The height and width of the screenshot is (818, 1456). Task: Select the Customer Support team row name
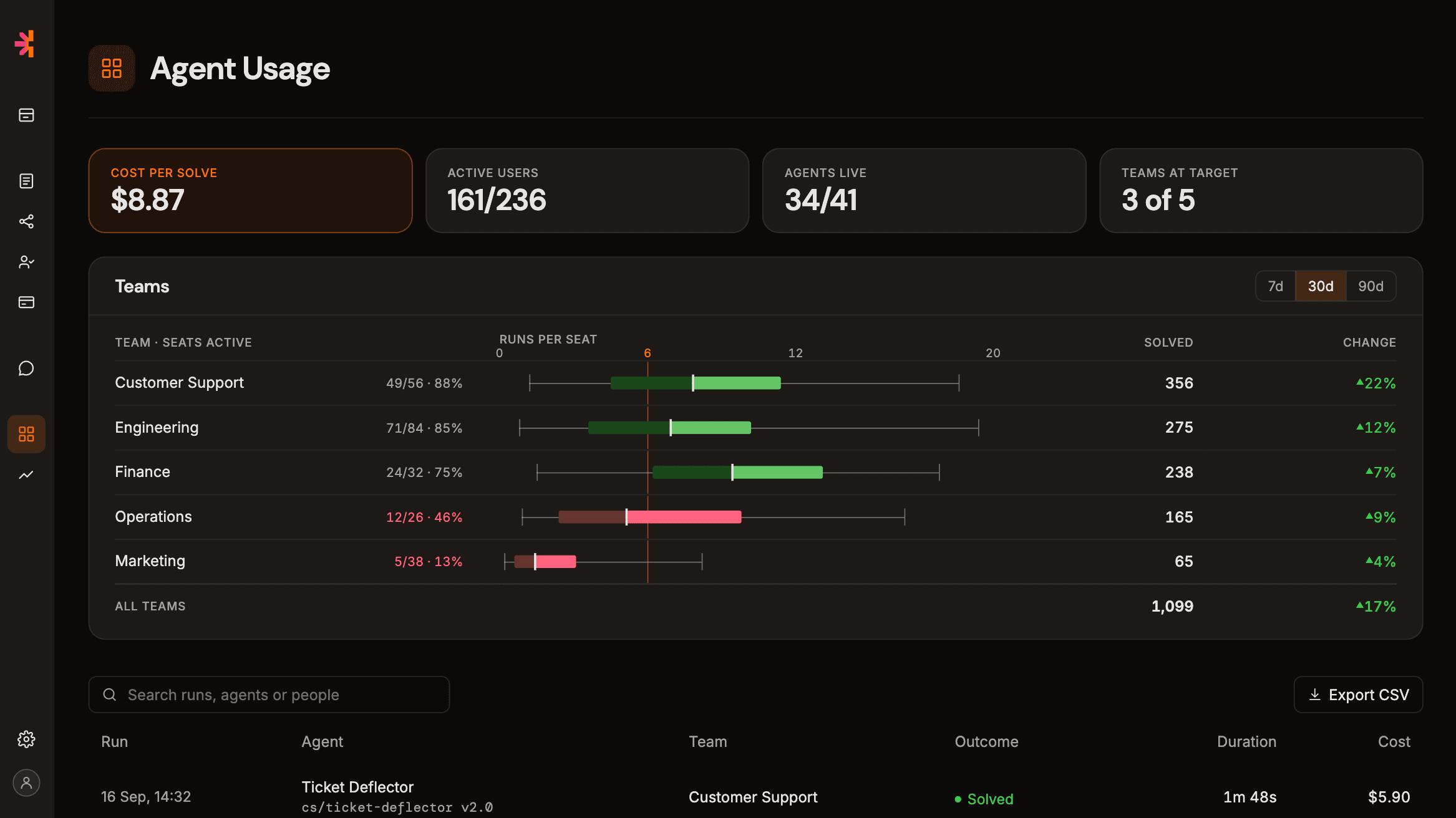pyautogui.click(x=179, y=383)
